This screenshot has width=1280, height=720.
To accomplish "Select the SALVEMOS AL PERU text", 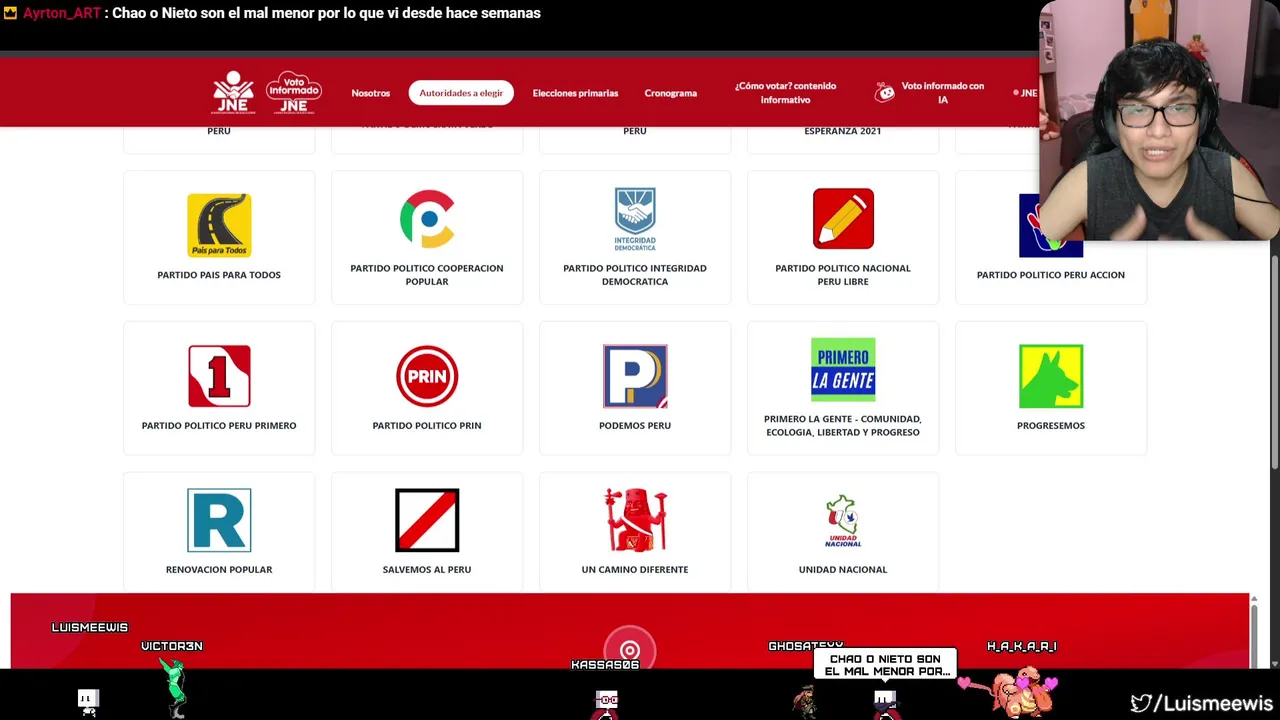I will pos(427,570).
